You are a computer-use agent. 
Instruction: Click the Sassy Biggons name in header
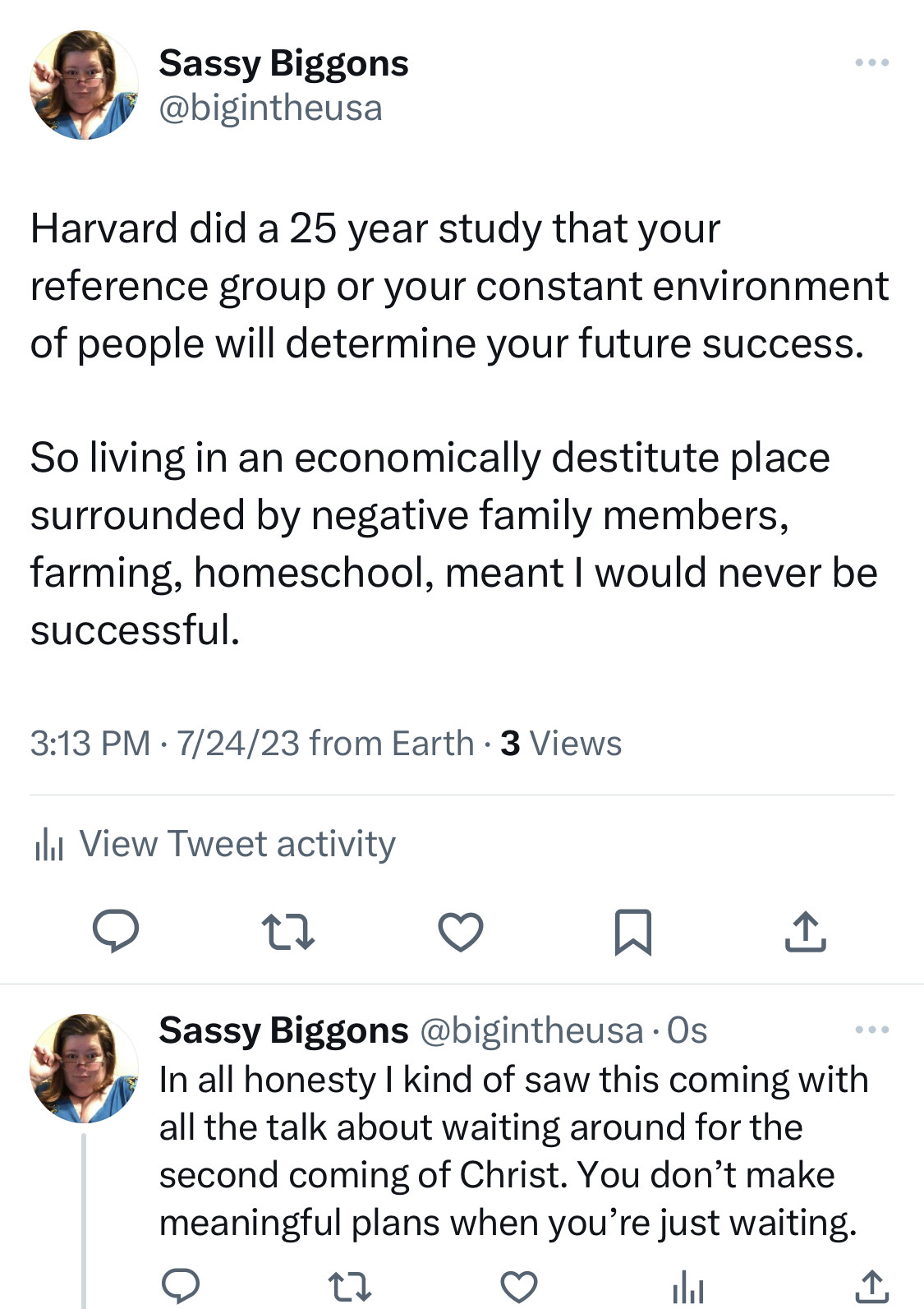coord(283,63)
